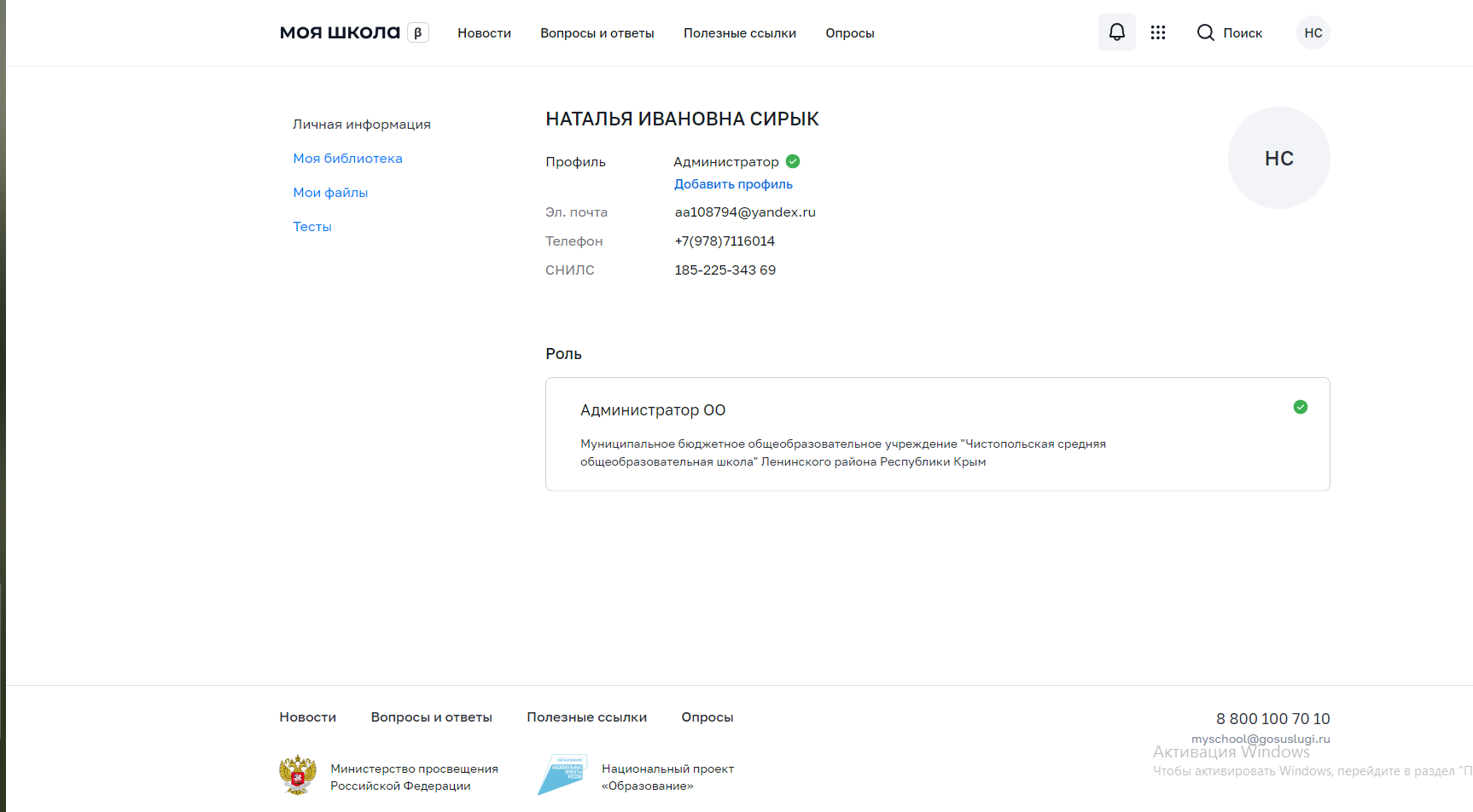Open the notifications bell icon
1473x812 pixels.
point(1116,32)
